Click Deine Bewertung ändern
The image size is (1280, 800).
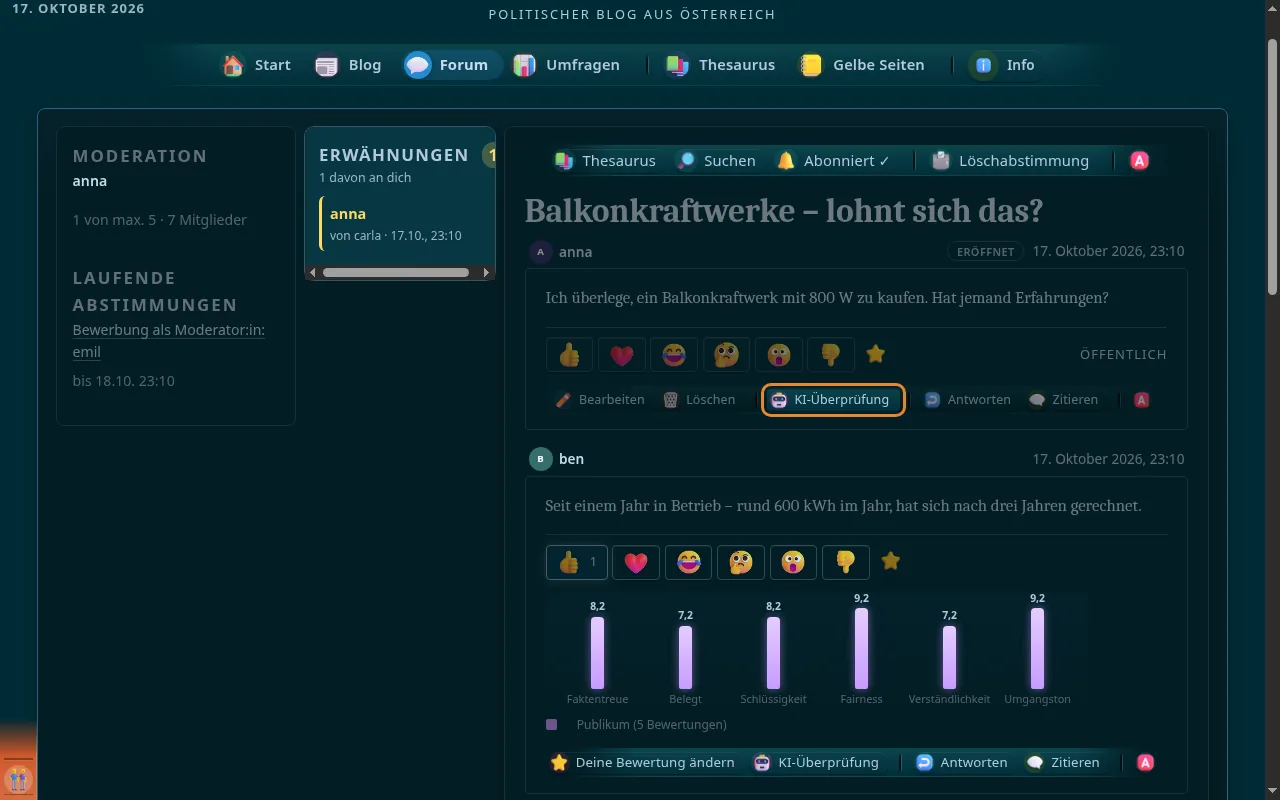pos(642,763)
